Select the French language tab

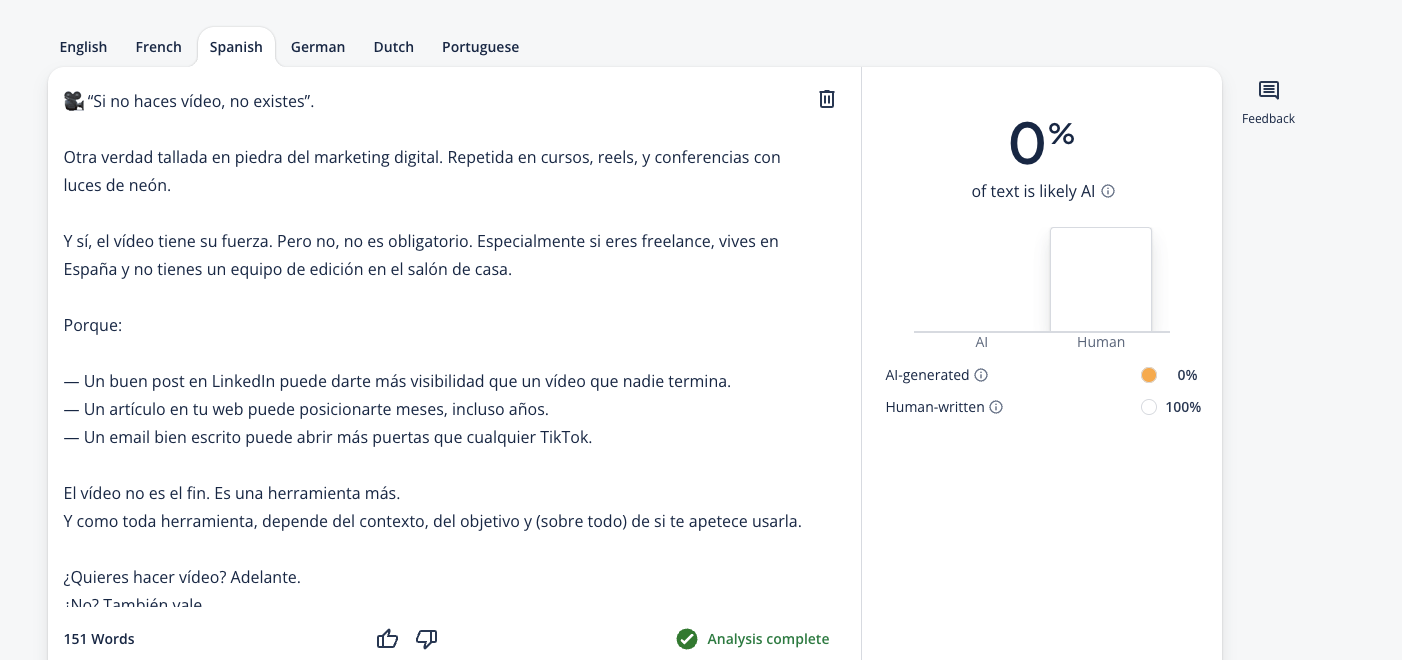[x=158, y=47]
